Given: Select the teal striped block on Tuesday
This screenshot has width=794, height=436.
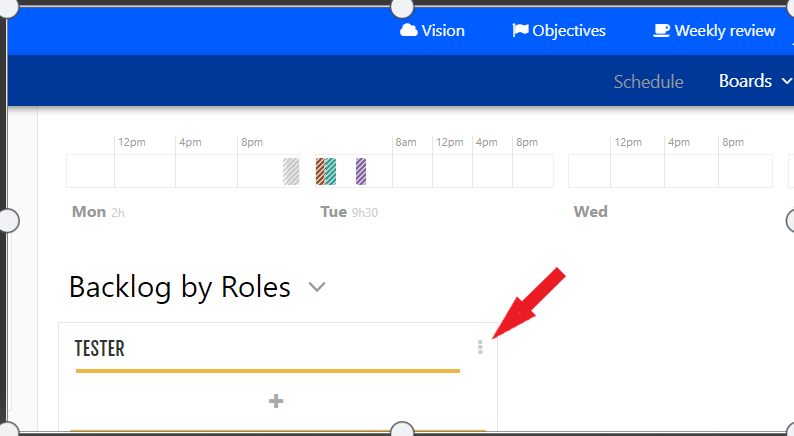Looking at the screenshot, I should coord(331,171).
